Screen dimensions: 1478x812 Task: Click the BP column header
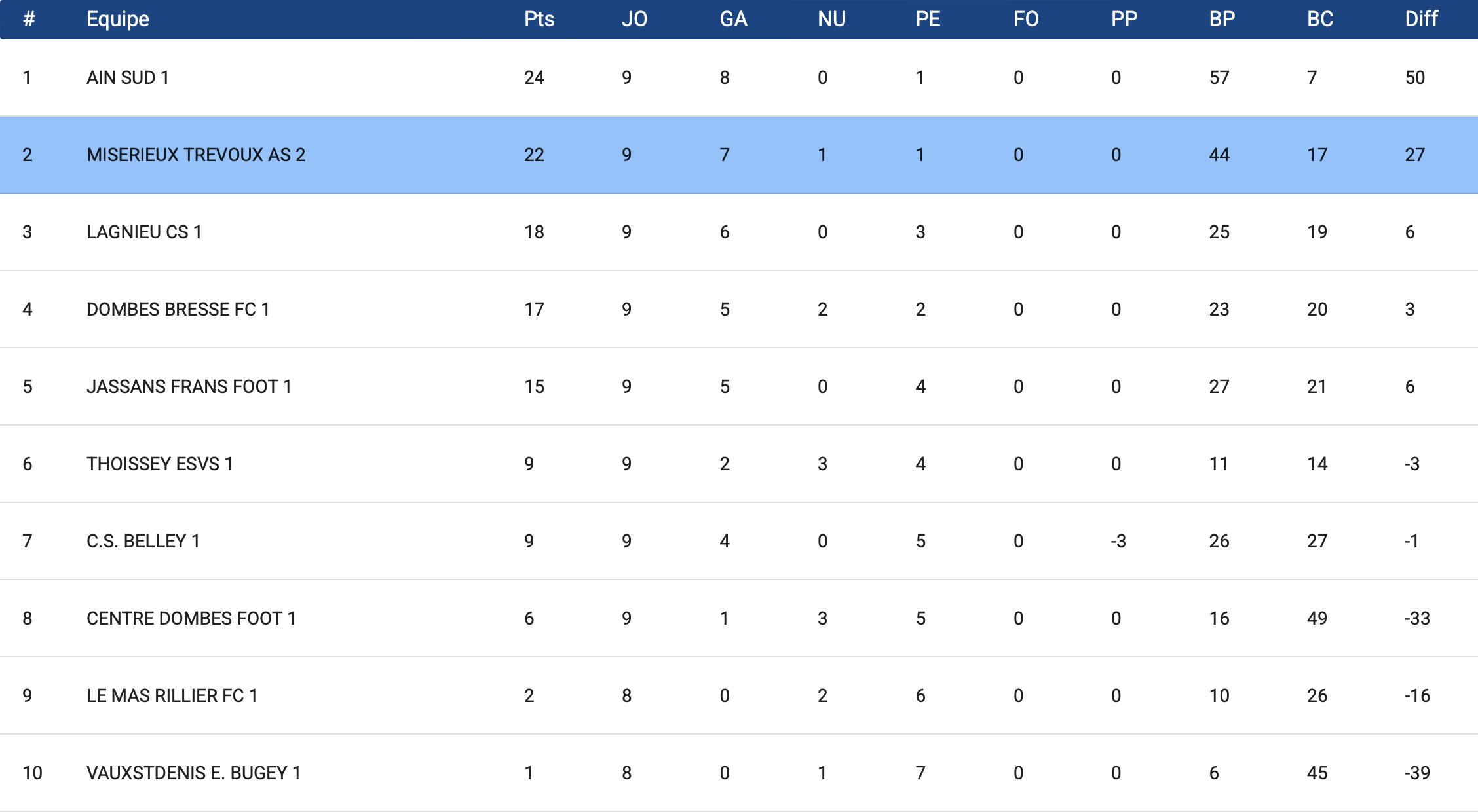pyautogui.click(x=1222, y=19)
